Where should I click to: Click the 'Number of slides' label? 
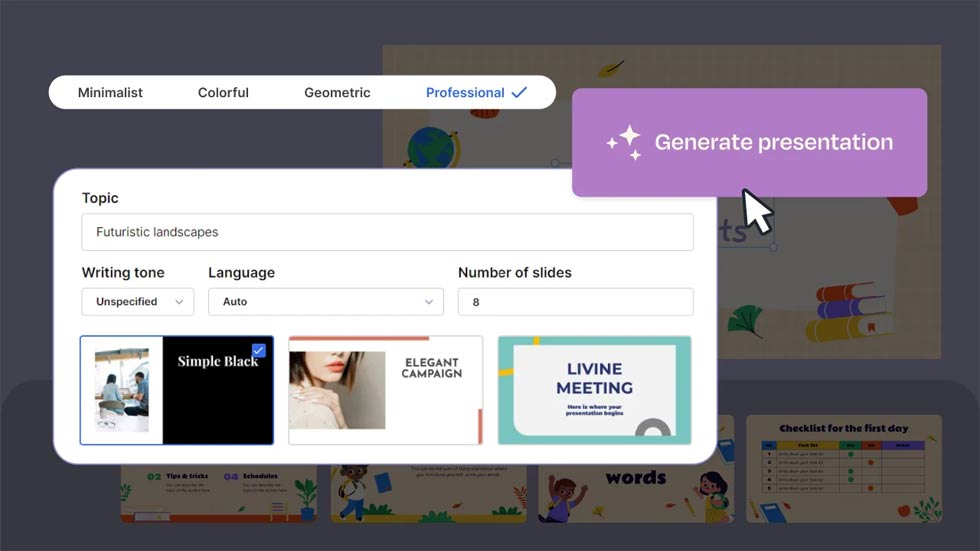(x=515, y=272)
